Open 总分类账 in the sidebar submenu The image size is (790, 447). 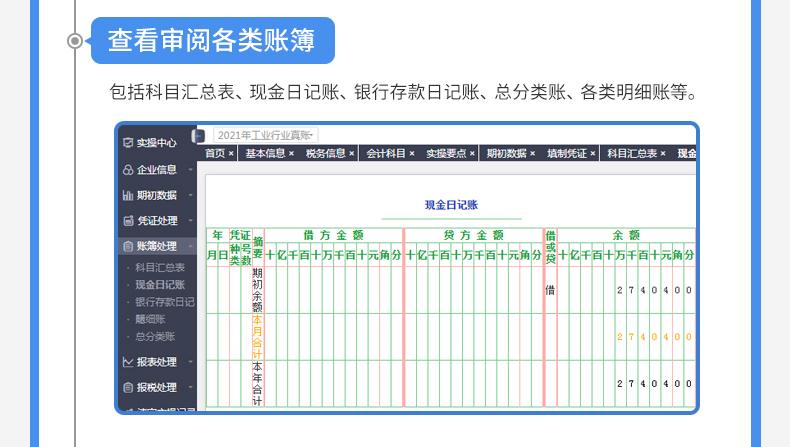pos(155,336)
